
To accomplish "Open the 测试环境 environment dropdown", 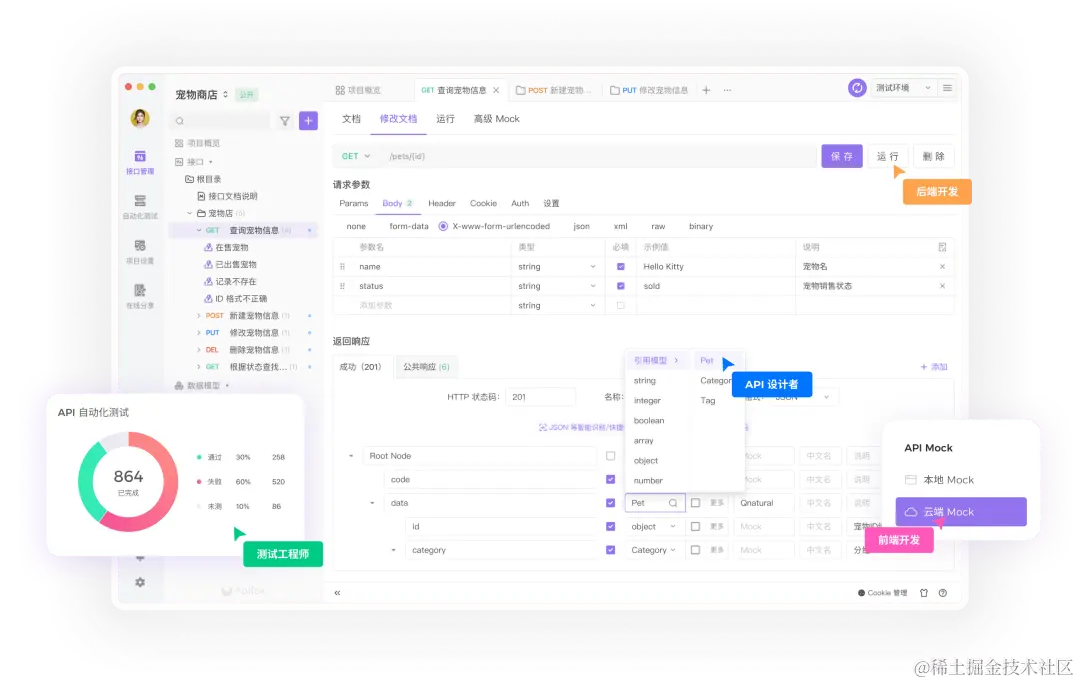I will pyautogui.click(x=904, y=88).
